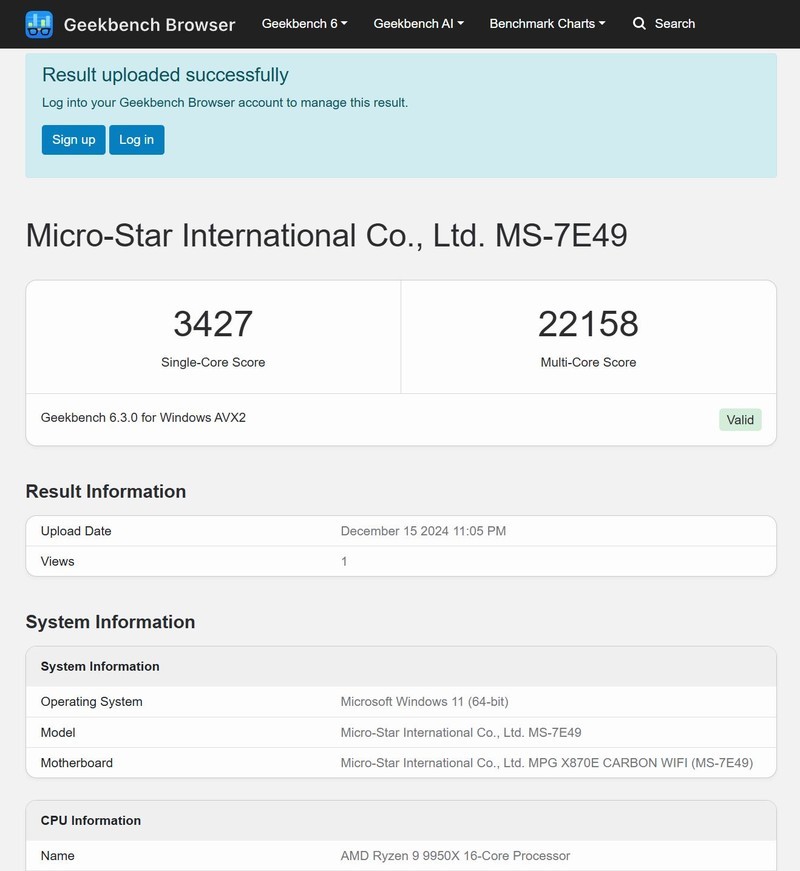Click the AMD Ryzen 9 9950X processor name
Image resolution: width=800 pixels, height=871 pixels.
(x=455, y=856)
